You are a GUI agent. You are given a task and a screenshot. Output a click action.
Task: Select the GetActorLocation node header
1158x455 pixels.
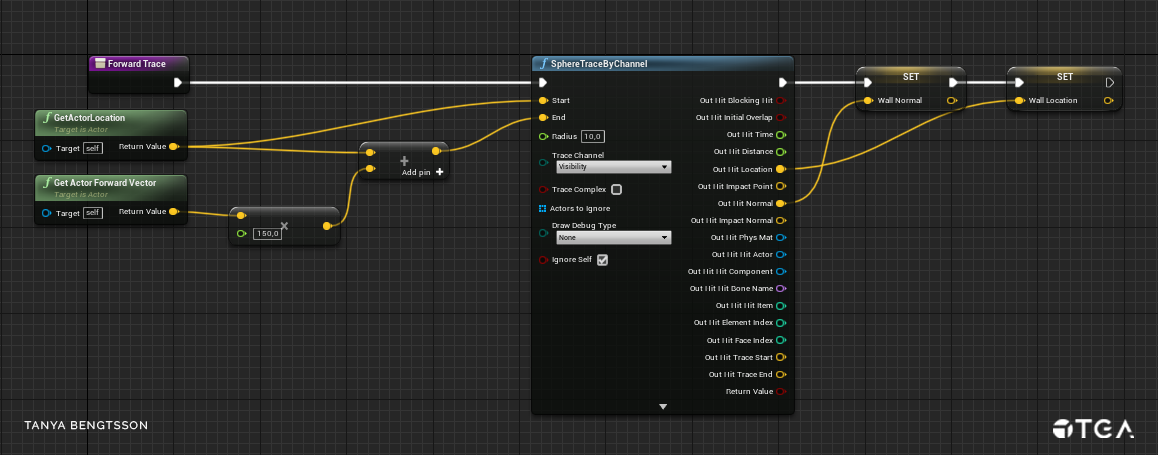[x=111, y=122]
